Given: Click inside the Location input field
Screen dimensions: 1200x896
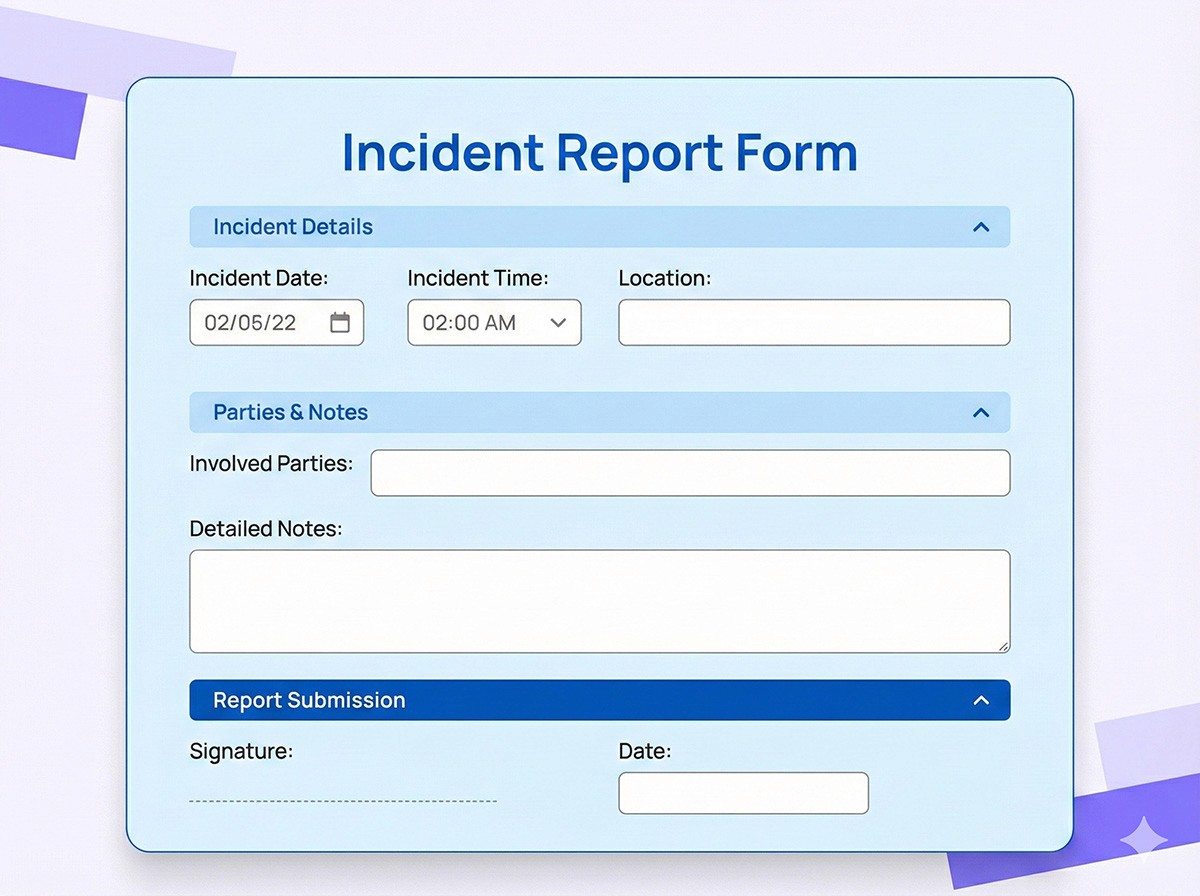Looking at the screenshot, I should [x=814, y=322].
